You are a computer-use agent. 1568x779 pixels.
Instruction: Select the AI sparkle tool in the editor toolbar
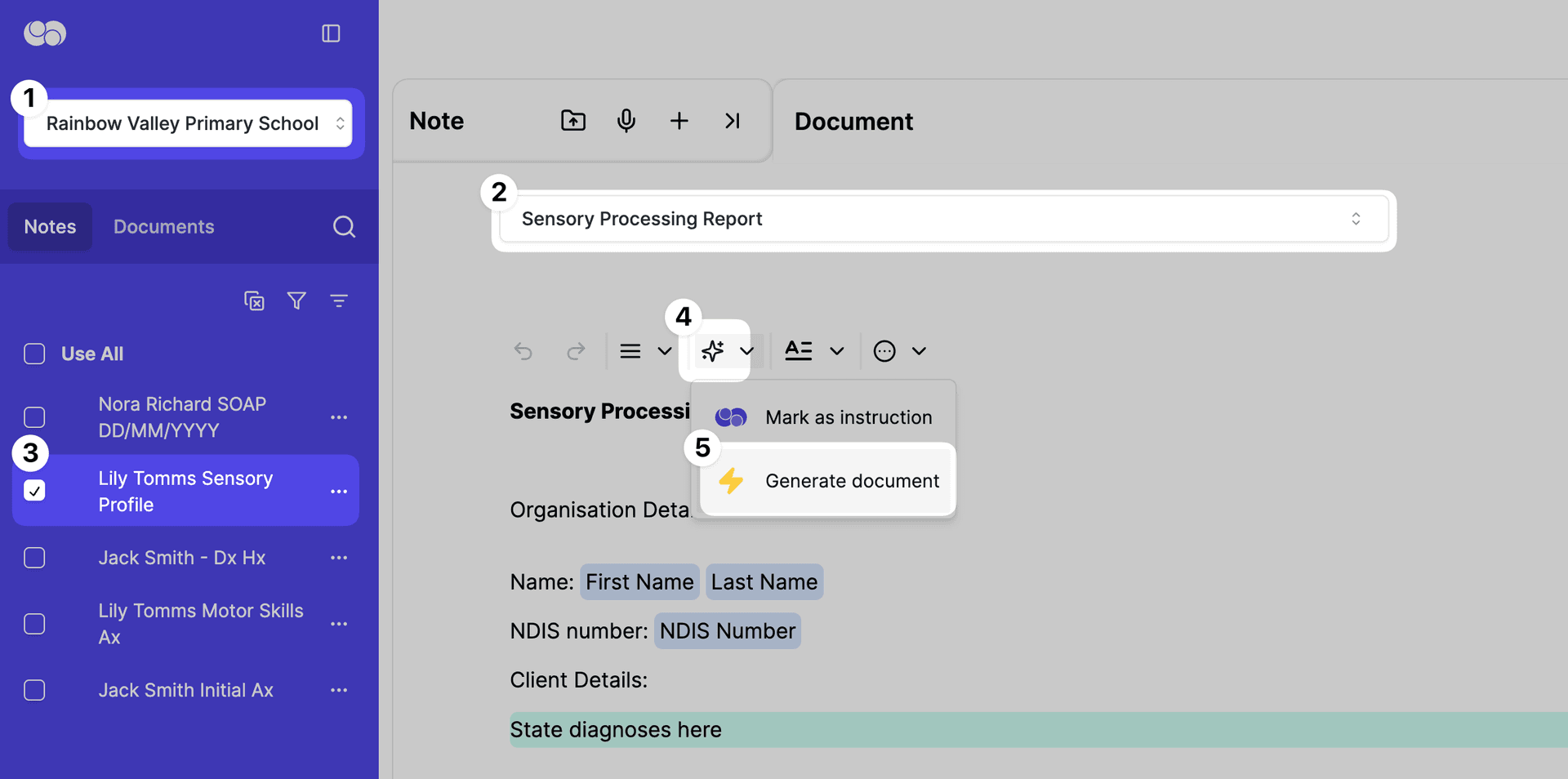click(x=712, y=351)
